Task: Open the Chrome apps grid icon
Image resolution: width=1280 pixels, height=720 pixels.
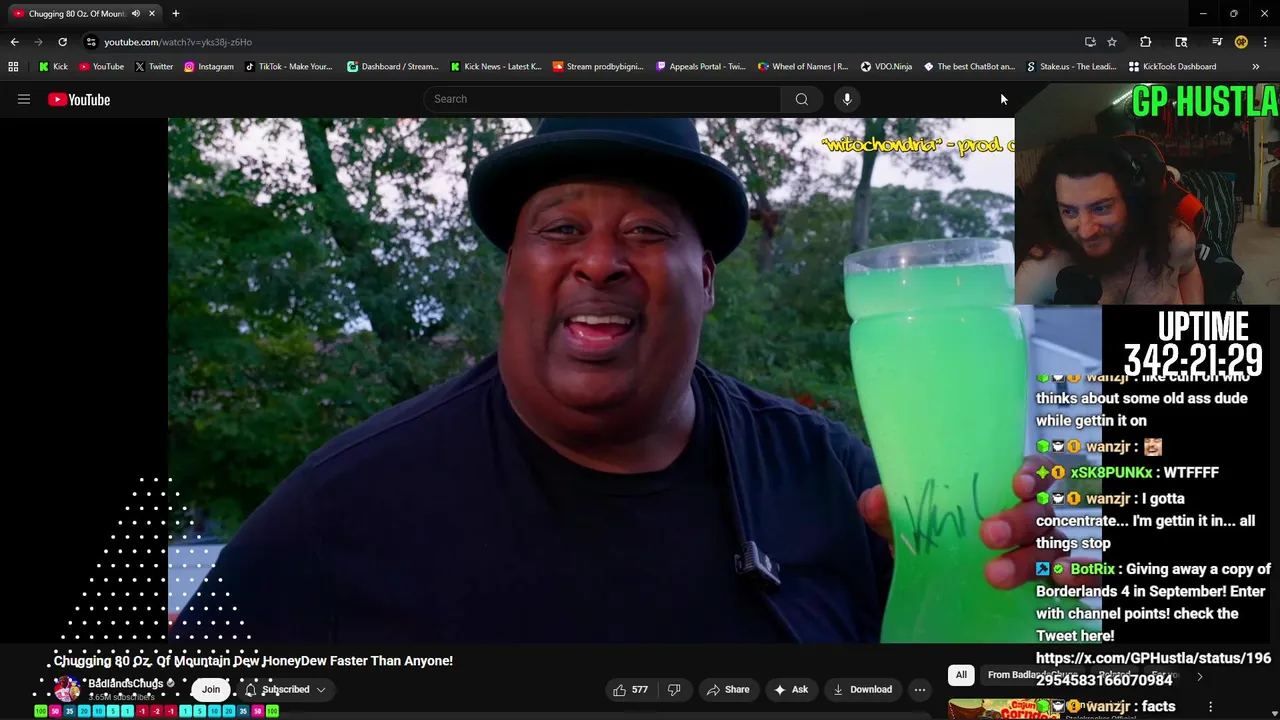Action: 13,67
